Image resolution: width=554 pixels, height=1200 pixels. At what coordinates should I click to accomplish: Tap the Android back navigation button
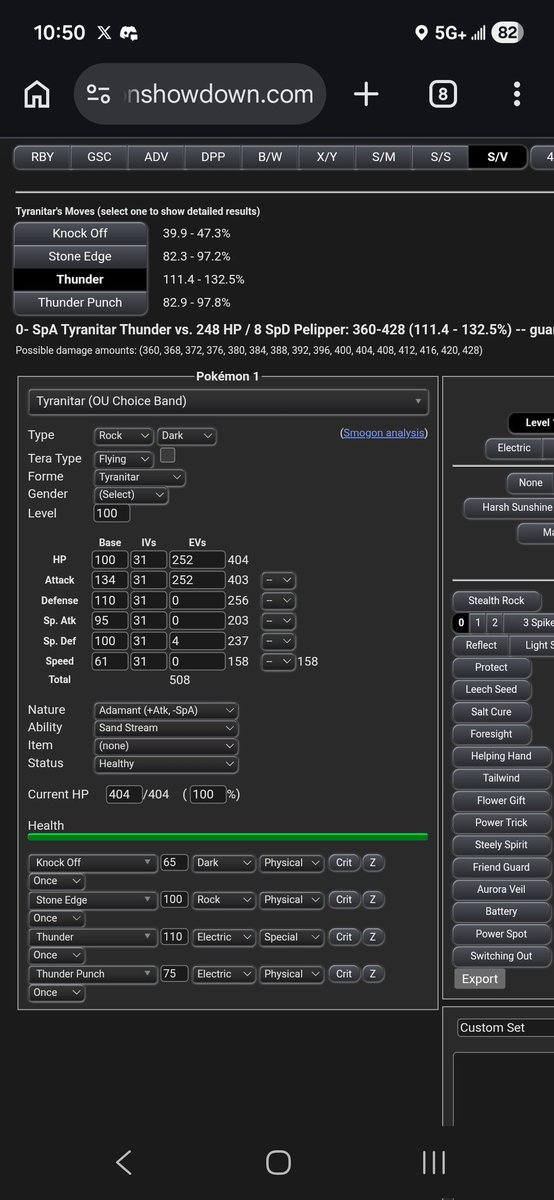coord(124,1161)
